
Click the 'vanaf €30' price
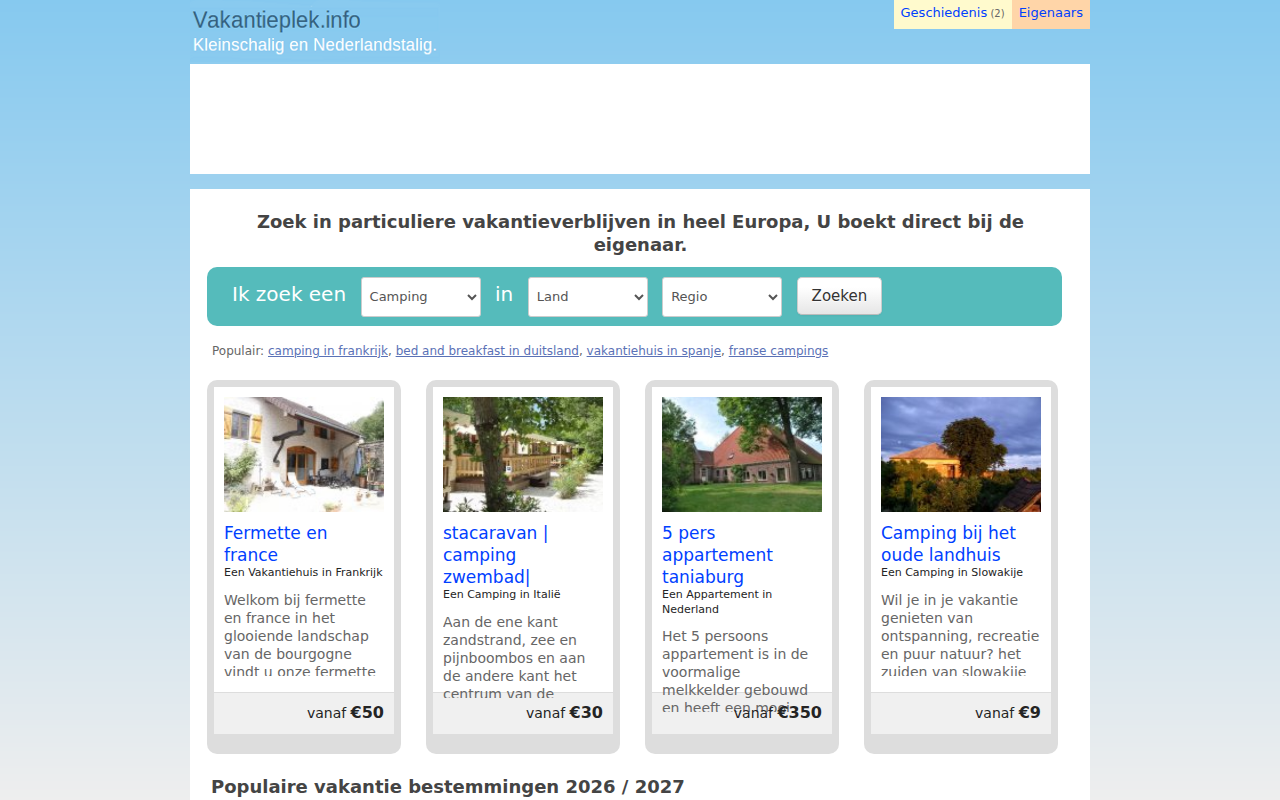(x=564, y=713)
